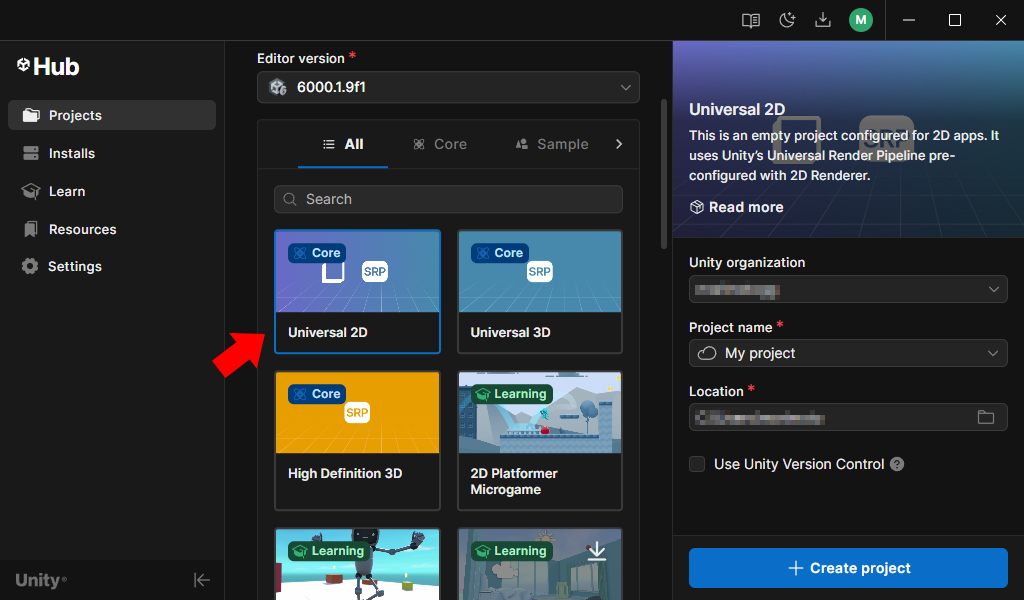Screen dimensions: 1024x600
Task: Switch to the Core templates tab
Action: coord(440,144)
